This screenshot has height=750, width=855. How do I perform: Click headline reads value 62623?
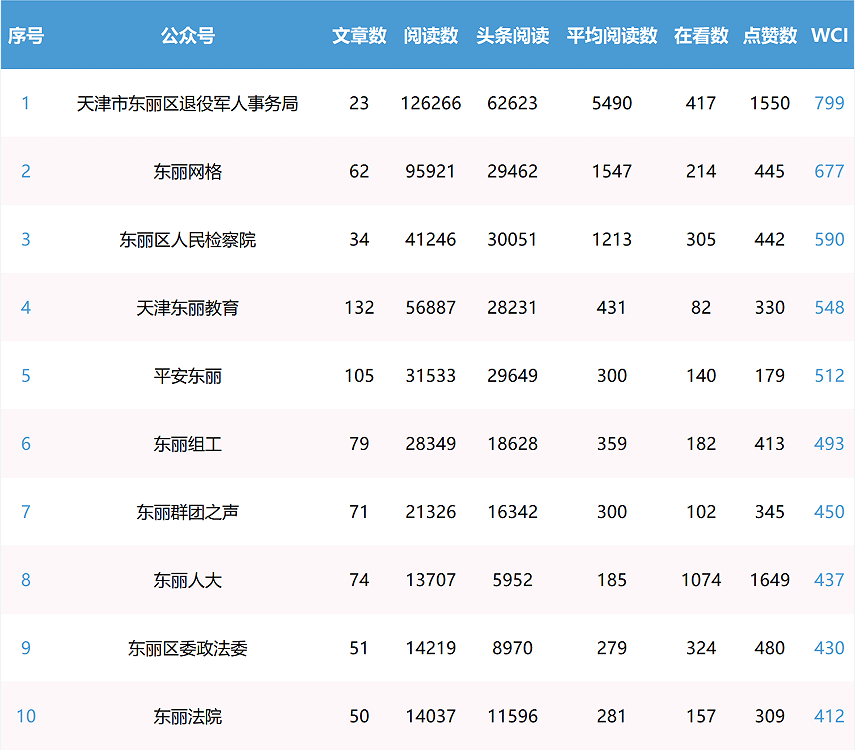point(513,103)
